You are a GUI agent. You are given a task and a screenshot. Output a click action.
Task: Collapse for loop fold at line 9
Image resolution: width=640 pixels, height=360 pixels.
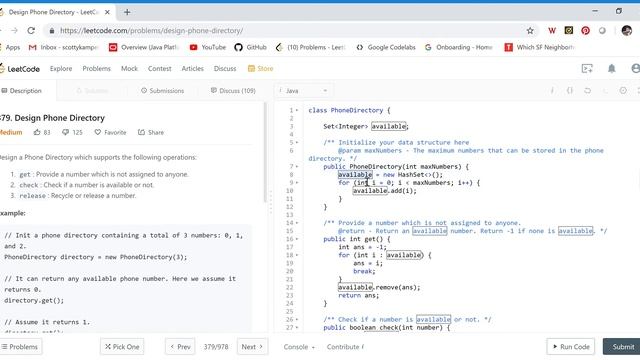coord(297,183)
